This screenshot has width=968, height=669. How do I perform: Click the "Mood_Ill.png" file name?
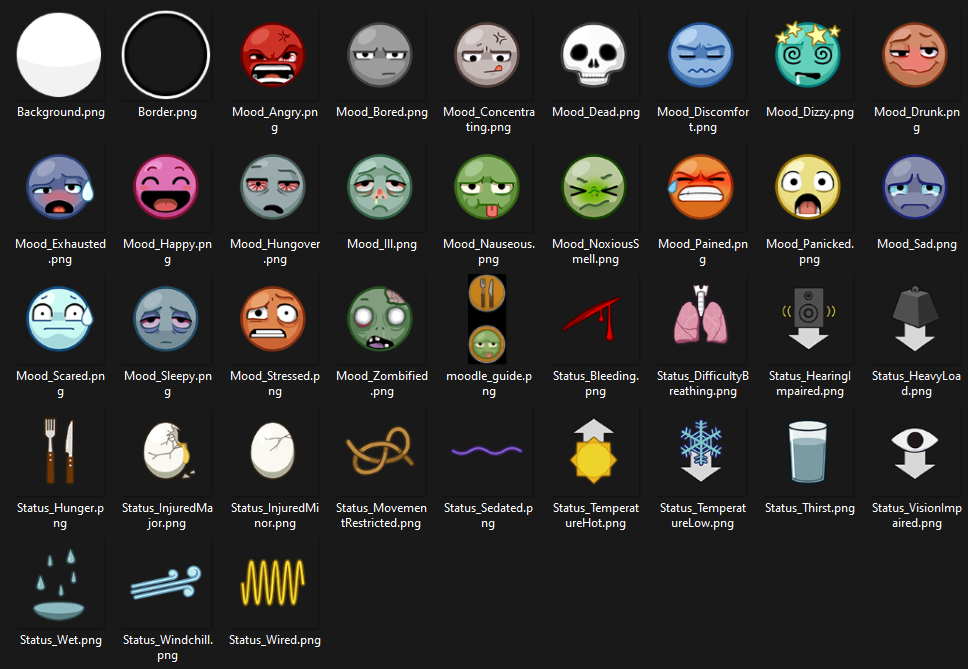click(382, 244)
